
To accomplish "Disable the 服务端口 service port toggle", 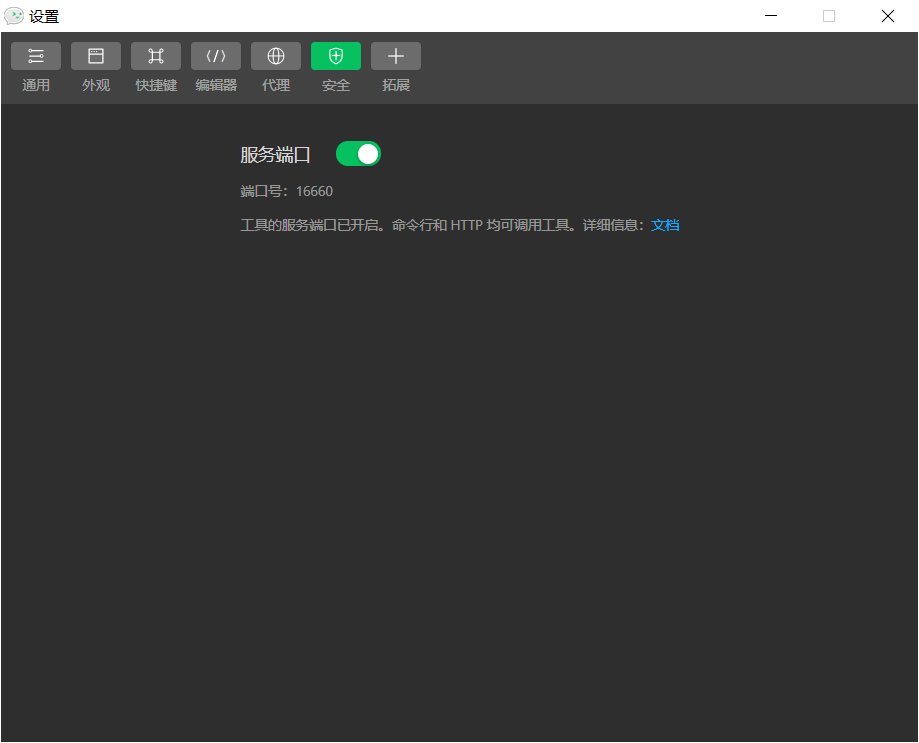I will [358, 154].
